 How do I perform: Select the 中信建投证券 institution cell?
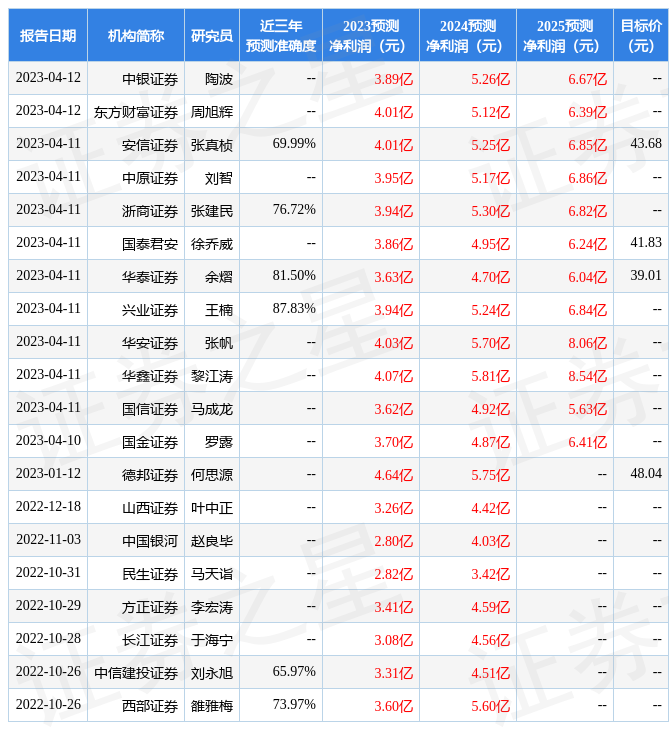coord(136,673)
